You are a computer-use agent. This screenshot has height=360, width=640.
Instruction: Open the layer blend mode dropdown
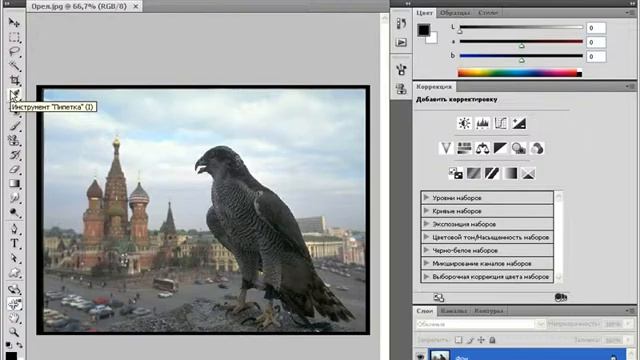point(480,324)
